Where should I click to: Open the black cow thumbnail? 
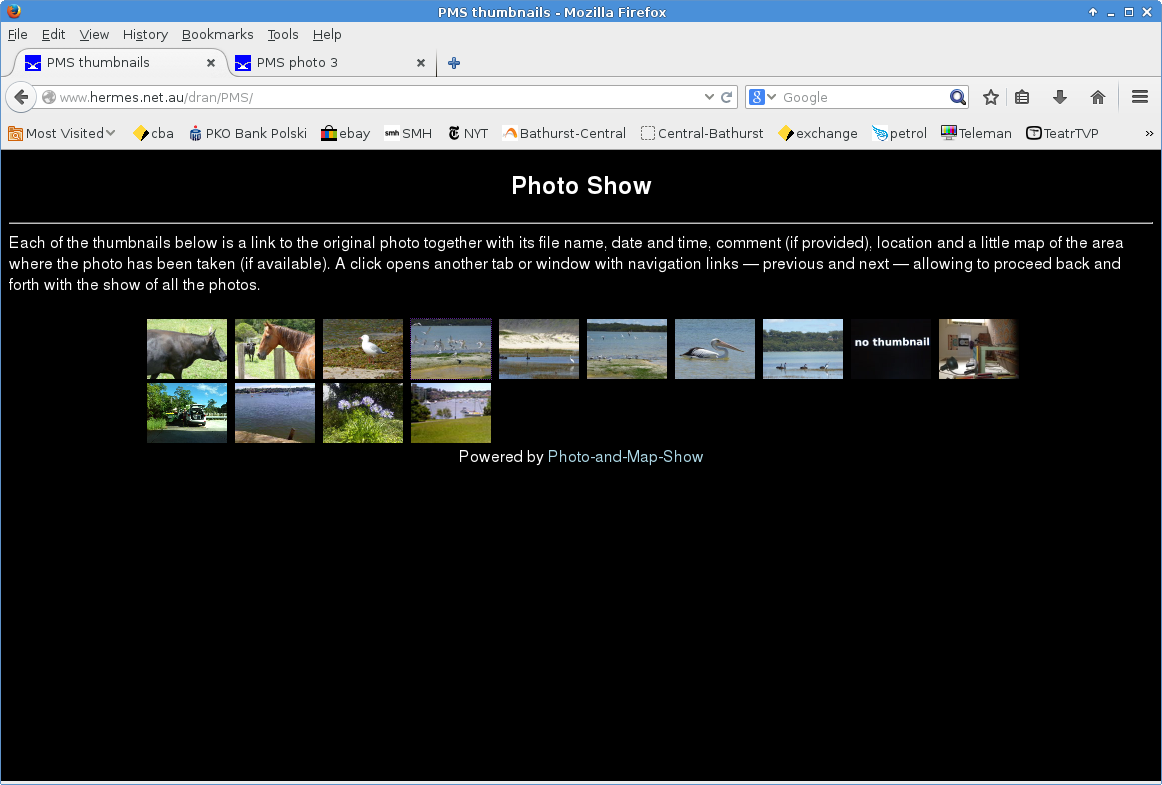click(x=187, y=349)
